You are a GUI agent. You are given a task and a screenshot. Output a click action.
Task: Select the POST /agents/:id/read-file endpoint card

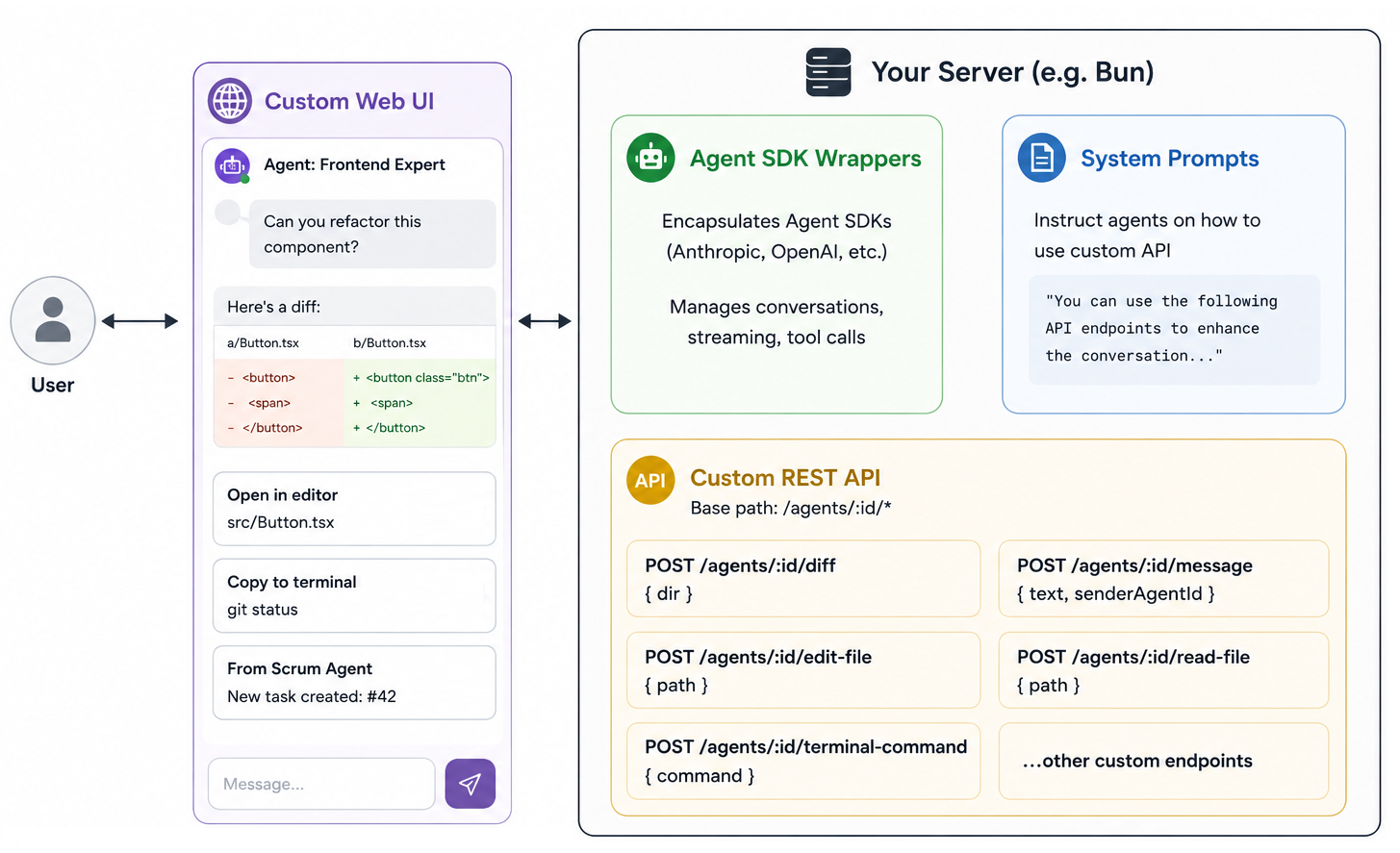[1163, 670]
